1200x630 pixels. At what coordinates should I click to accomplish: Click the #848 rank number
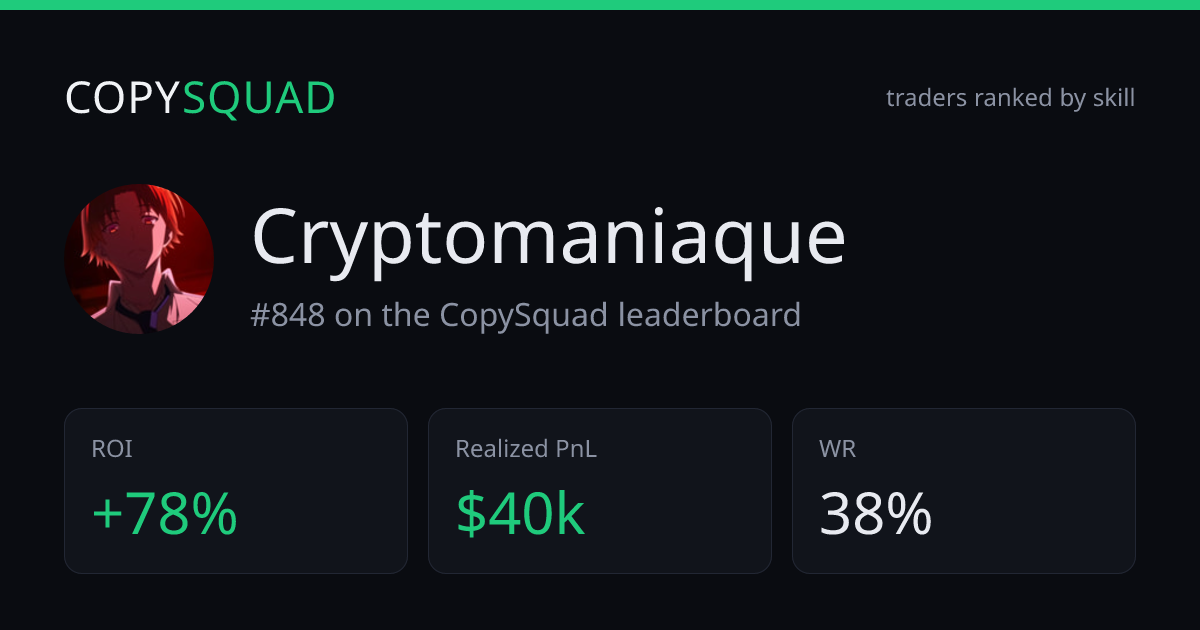coord(288,315)
